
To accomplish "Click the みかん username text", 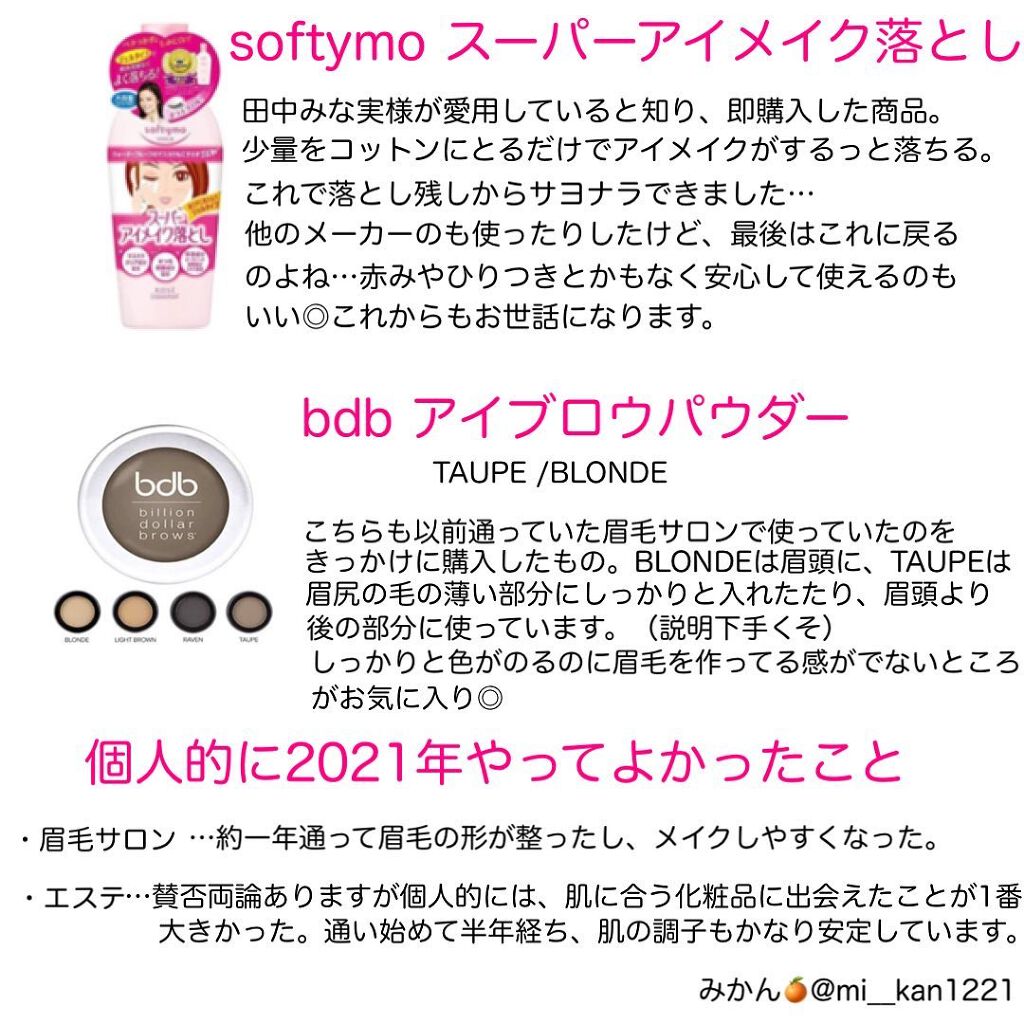I will tap(740, 990).
